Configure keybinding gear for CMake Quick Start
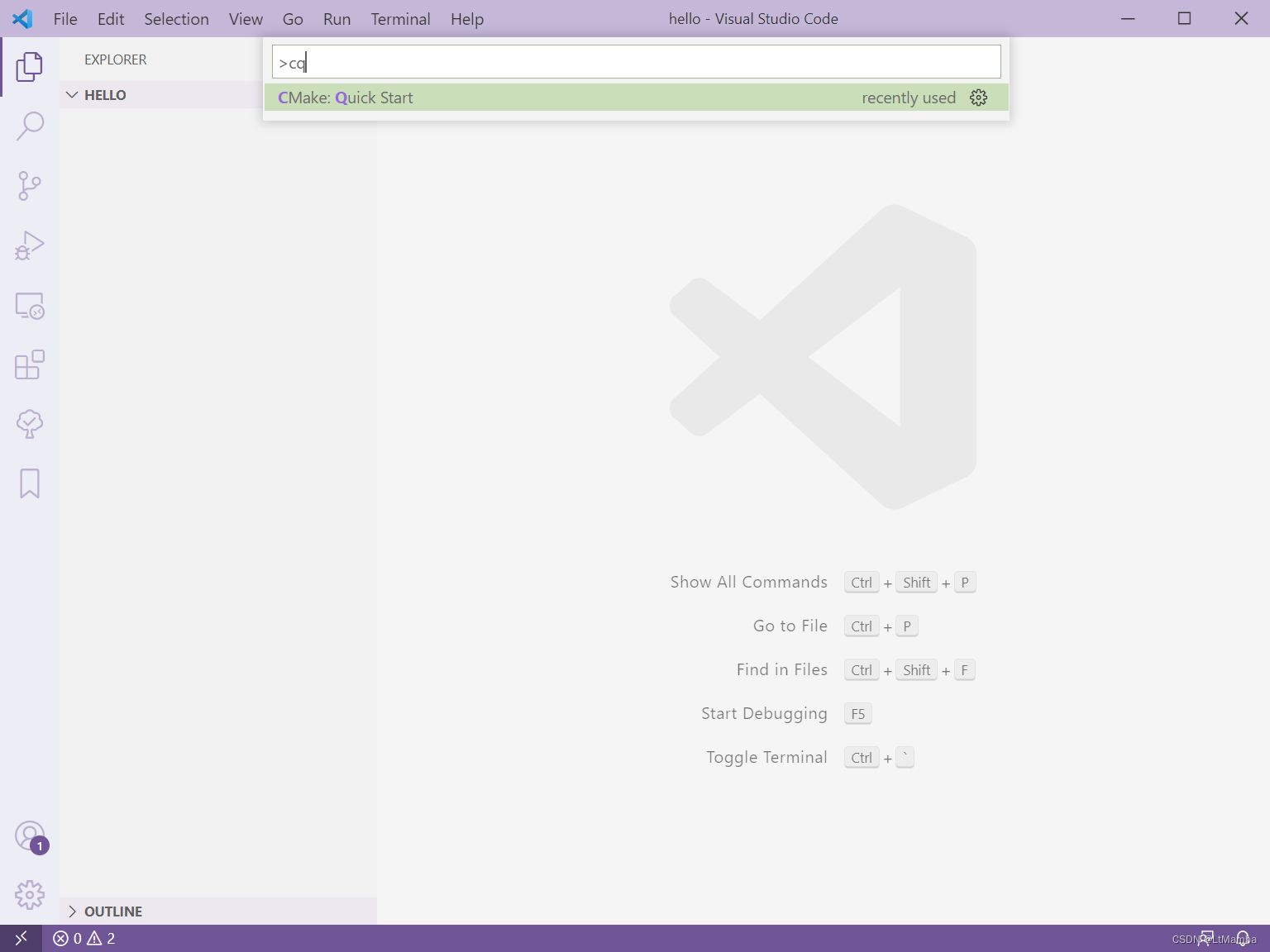This screenshot has height=952, width=1270. 979,98
